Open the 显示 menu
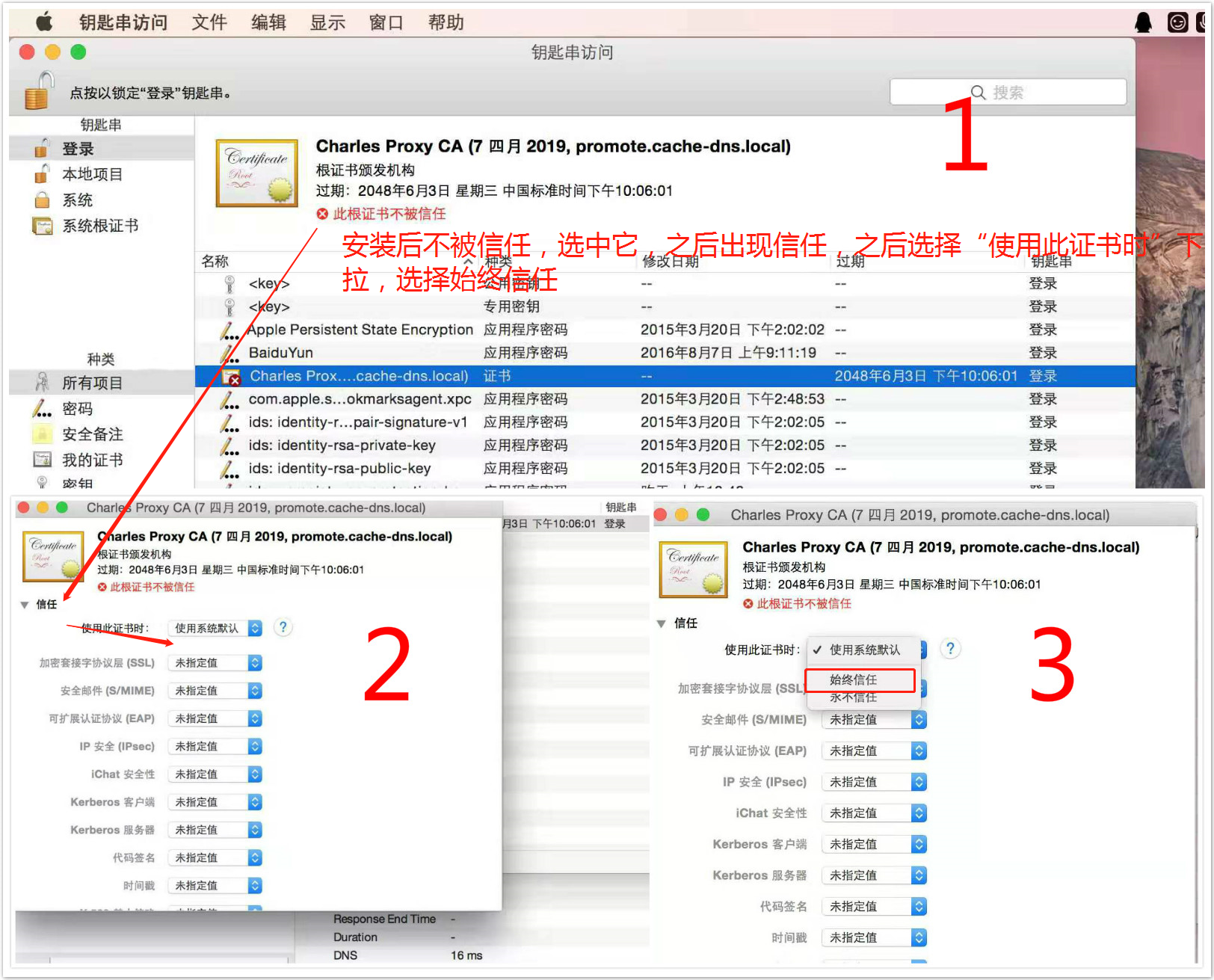Image resolution: width=1214 pixels, height=980 pixels. (328, 22)
